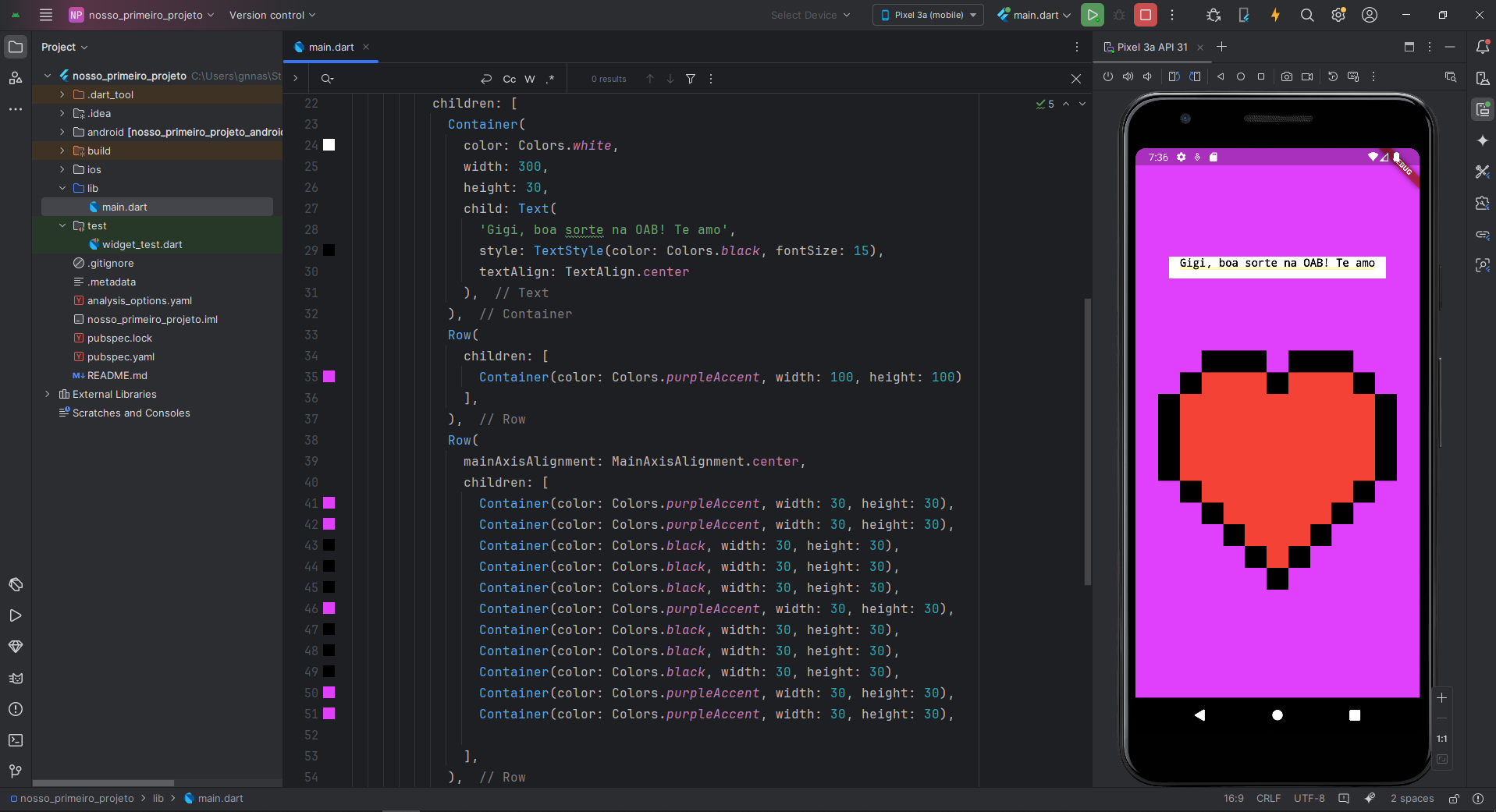Open the main menu hamburger icon
The image size is (1496, 812).
tap(46, 15)
